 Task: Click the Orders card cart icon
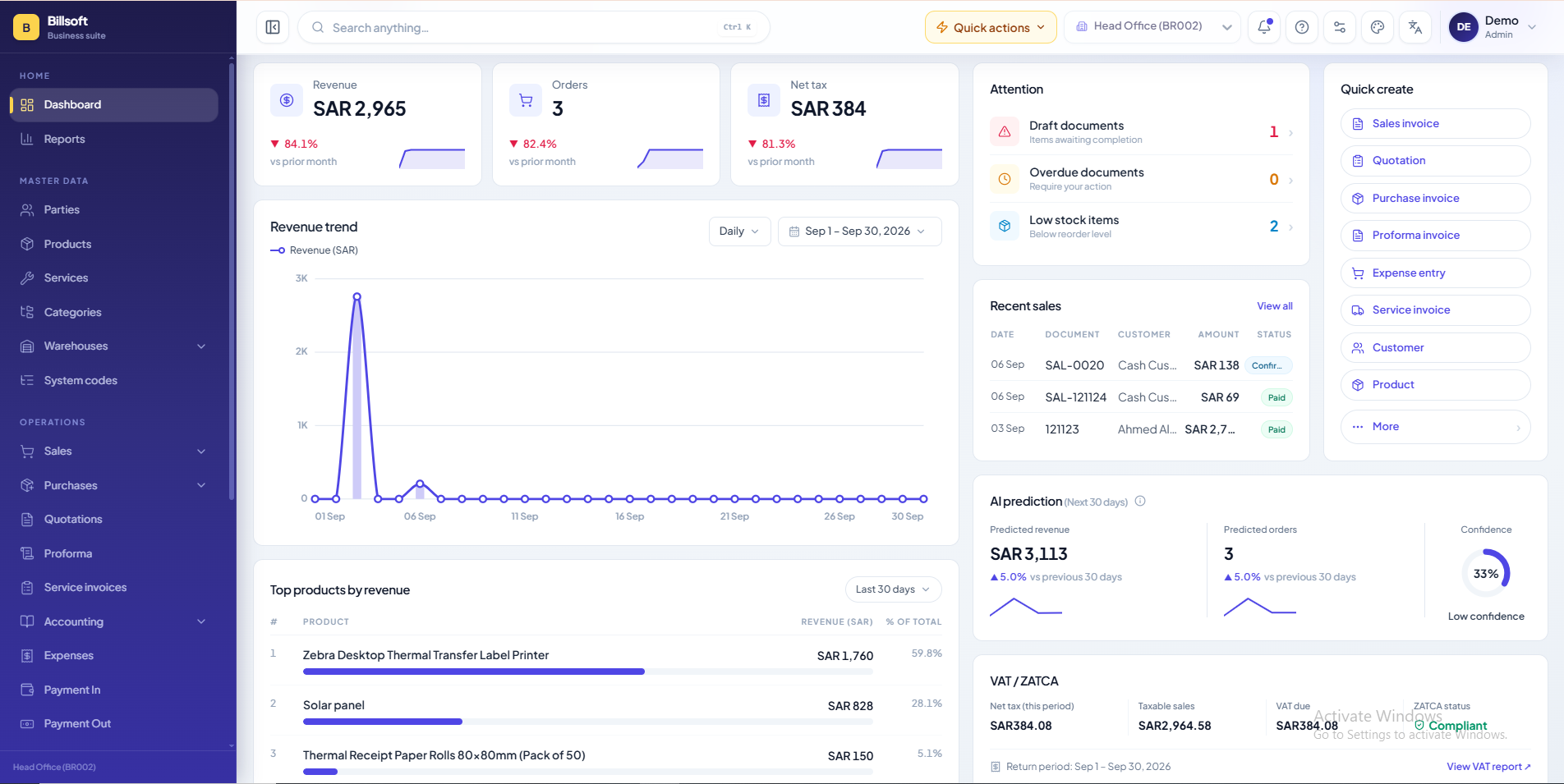pyautogui.click(x=526, y=100)
